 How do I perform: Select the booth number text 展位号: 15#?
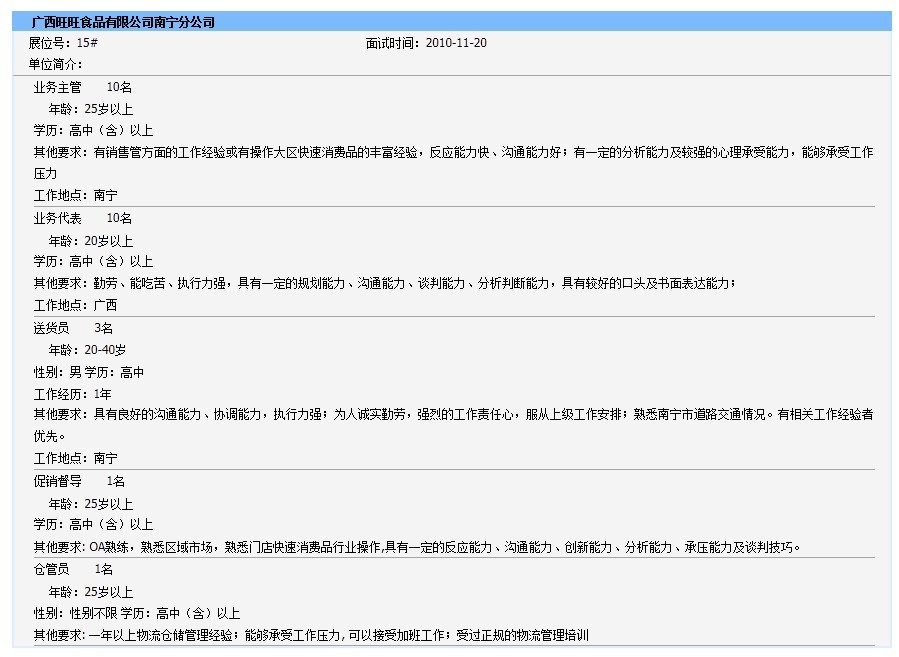click(x=63, y=43)
